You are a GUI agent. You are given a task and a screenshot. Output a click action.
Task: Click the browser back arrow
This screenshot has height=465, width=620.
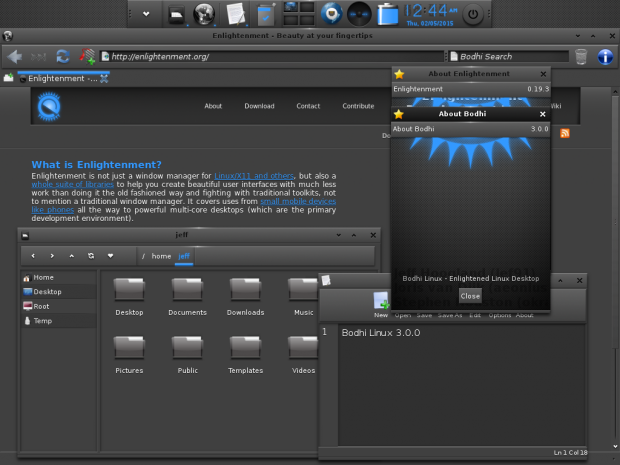[x=16, y=56]
